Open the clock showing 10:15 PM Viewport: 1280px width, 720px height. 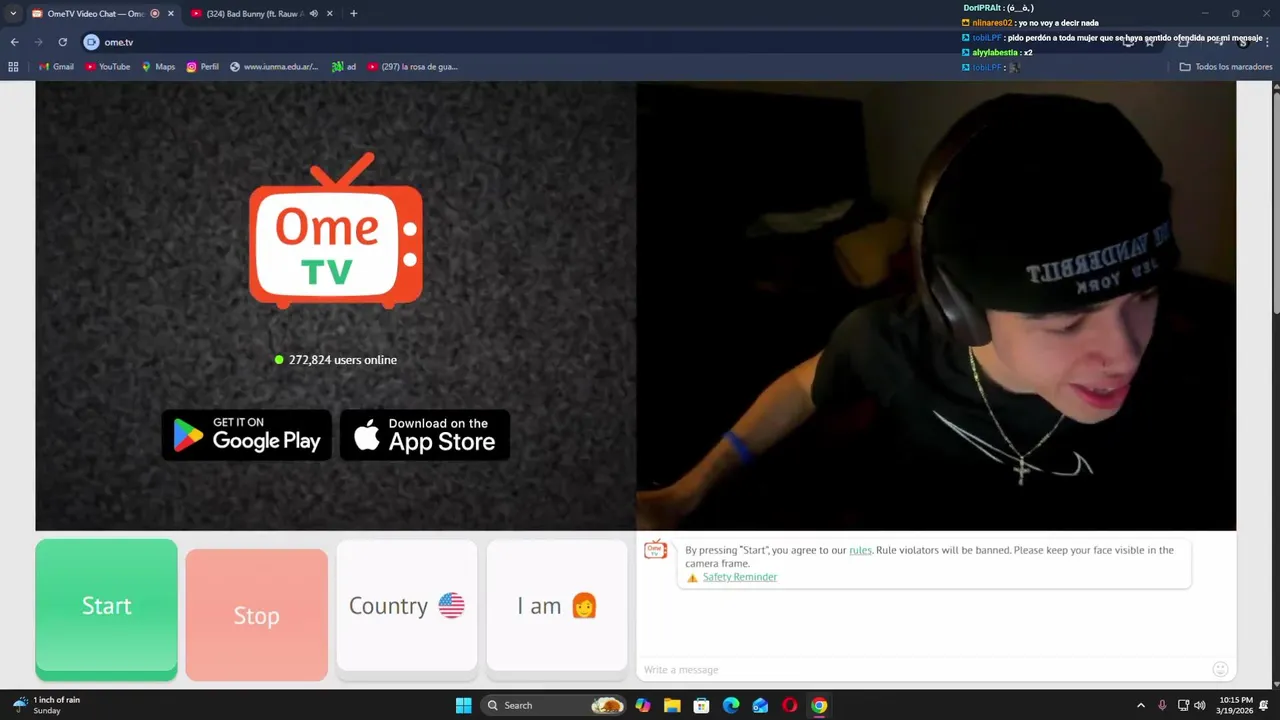pos(1236,705)
